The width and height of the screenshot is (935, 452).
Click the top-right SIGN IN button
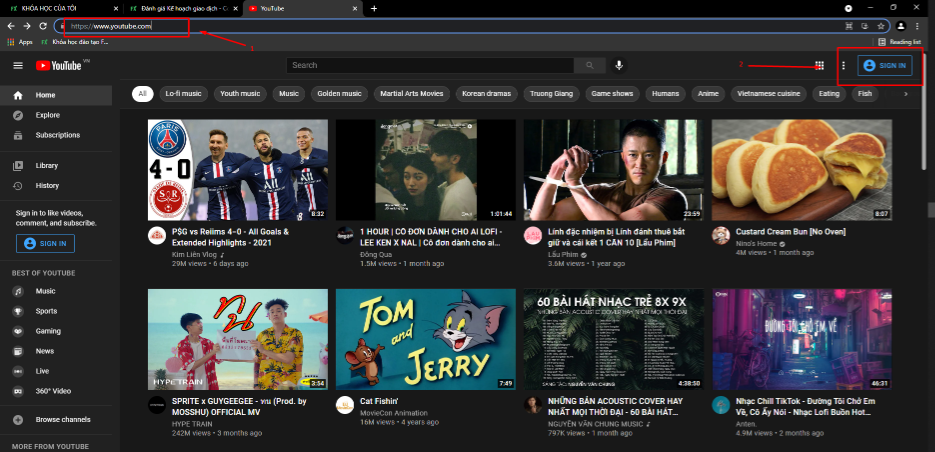point(884,66)
